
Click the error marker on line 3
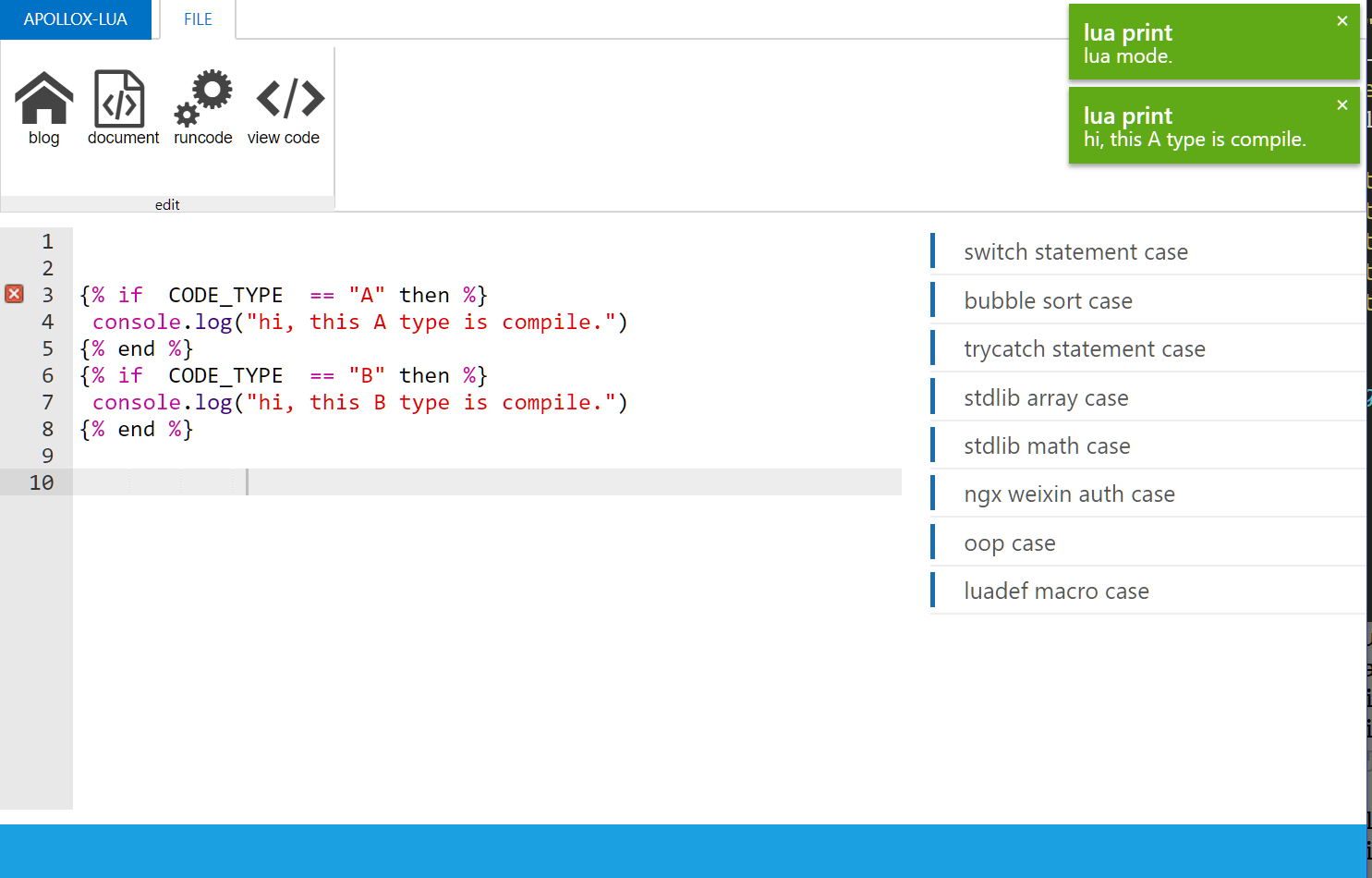pyautogui.click(x=14, y=294)
